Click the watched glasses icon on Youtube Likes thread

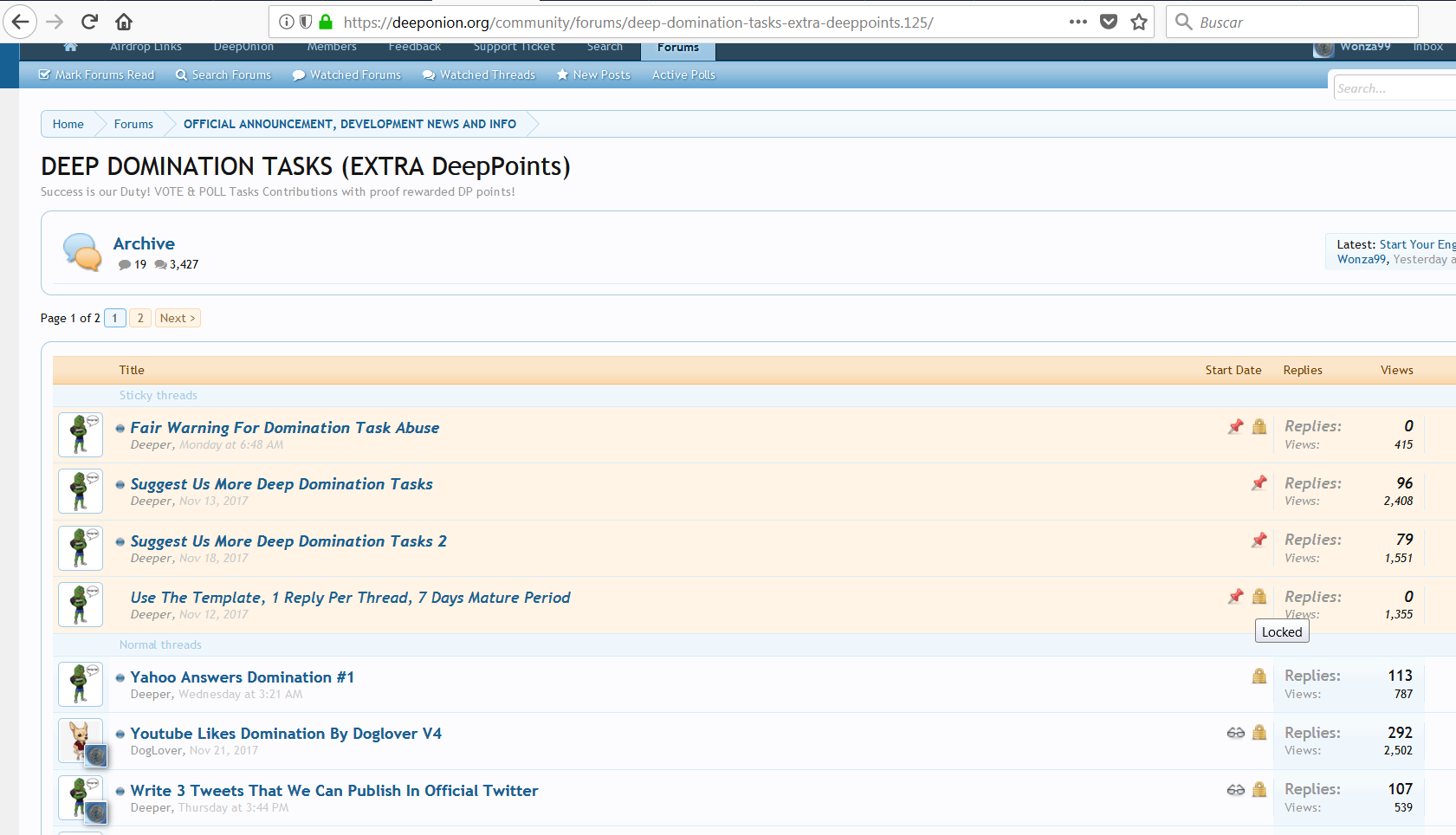(x=1235, y=733)
